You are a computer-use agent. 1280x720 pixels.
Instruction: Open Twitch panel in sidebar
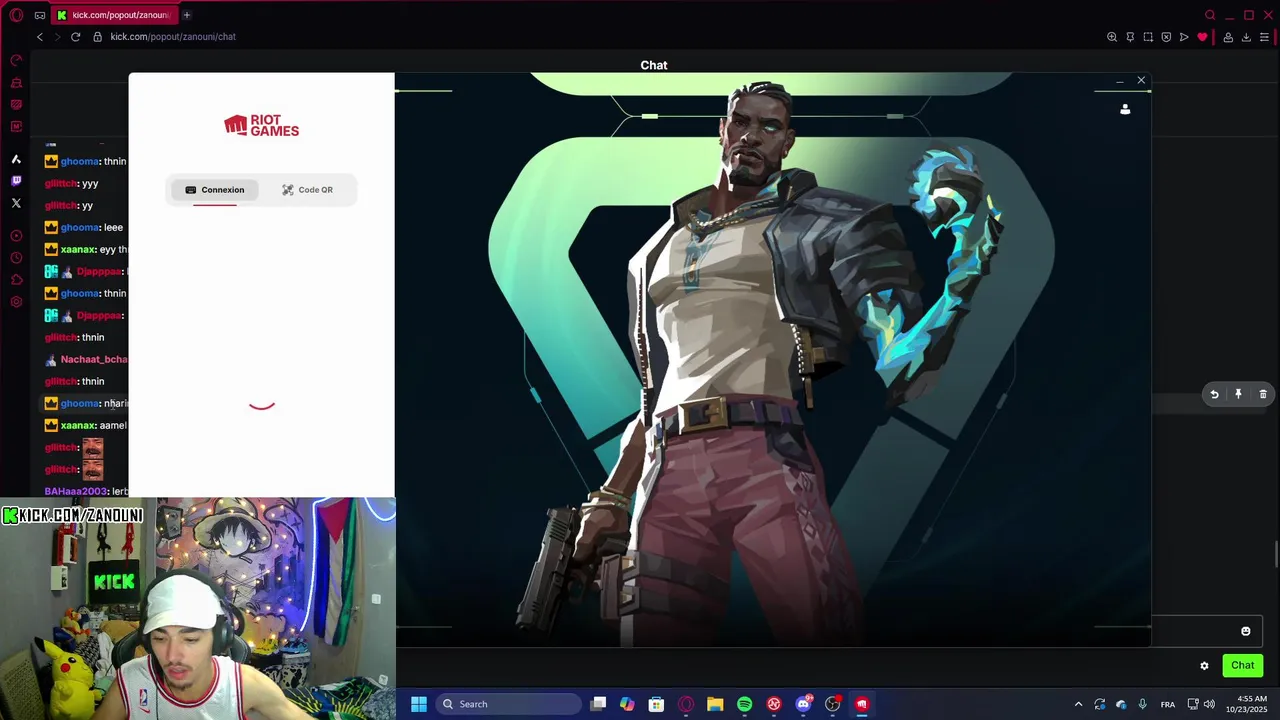click(x=16, y=181)
